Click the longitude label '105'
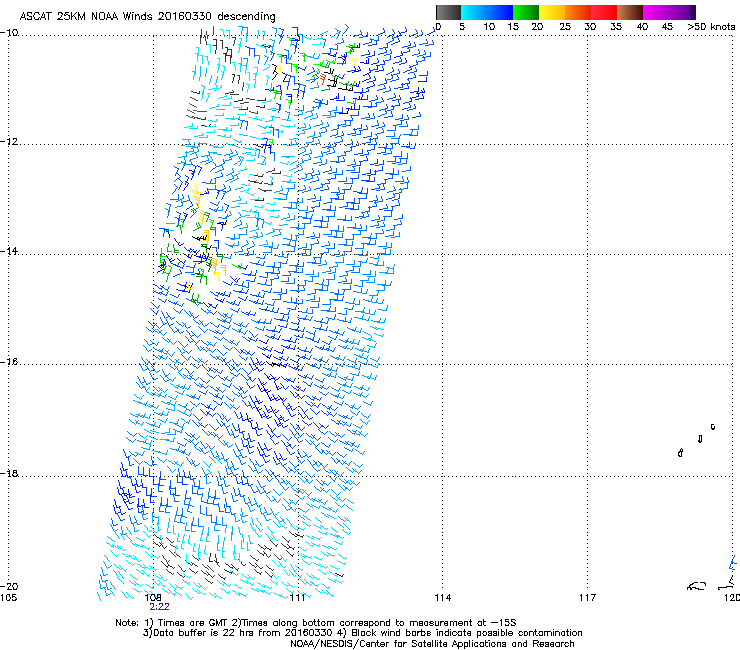Viewport: 740px width, 650px height. [8, 598]
